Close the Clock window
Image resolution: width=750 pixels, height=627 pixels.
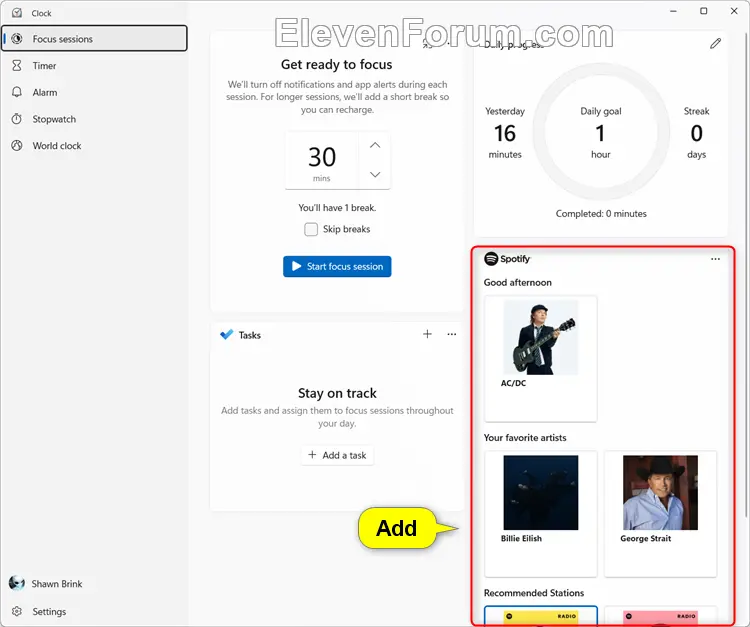[x=734, y=11]
